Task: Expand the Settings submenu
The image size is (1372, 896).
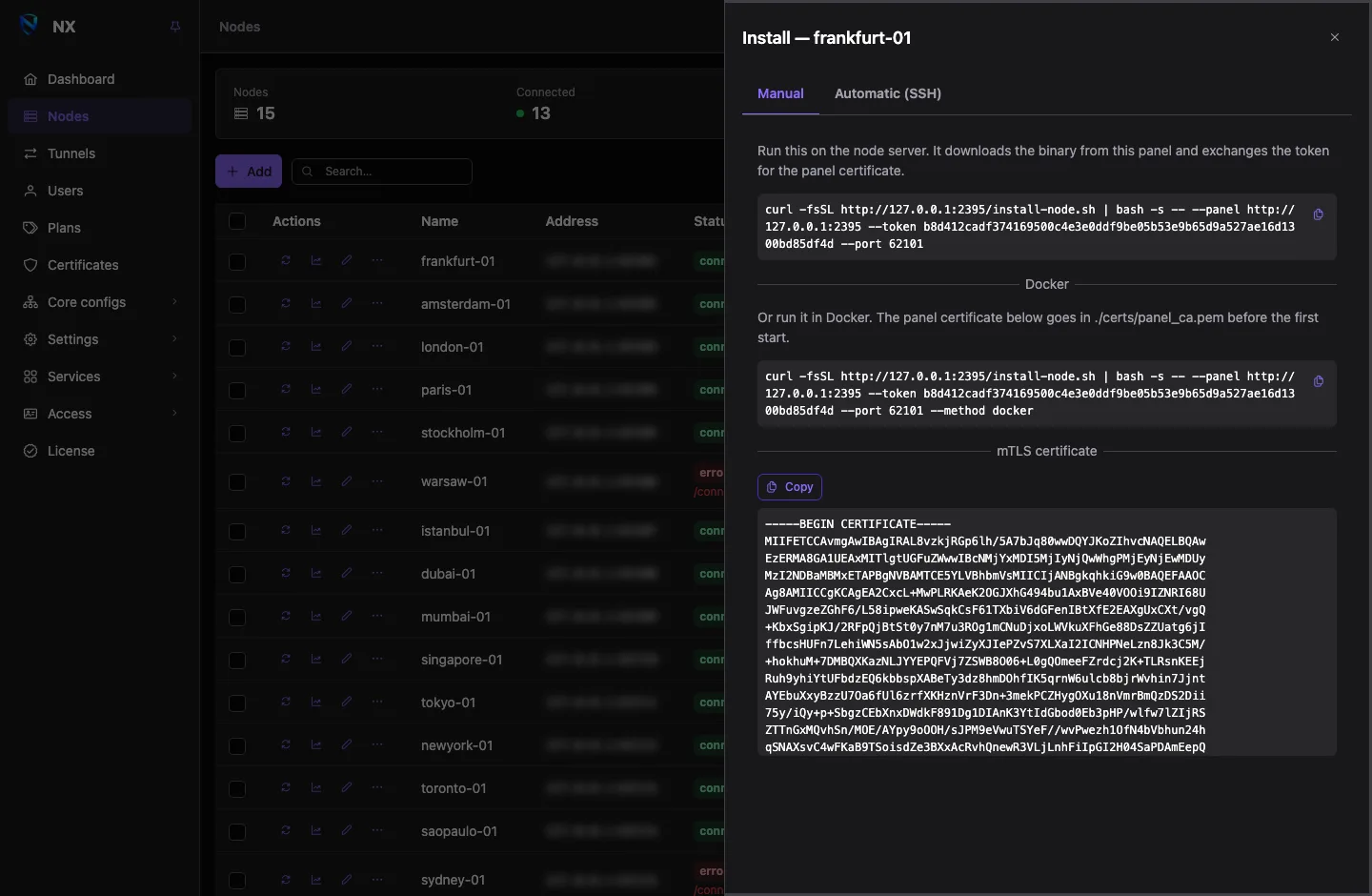Action: (100, 339)
